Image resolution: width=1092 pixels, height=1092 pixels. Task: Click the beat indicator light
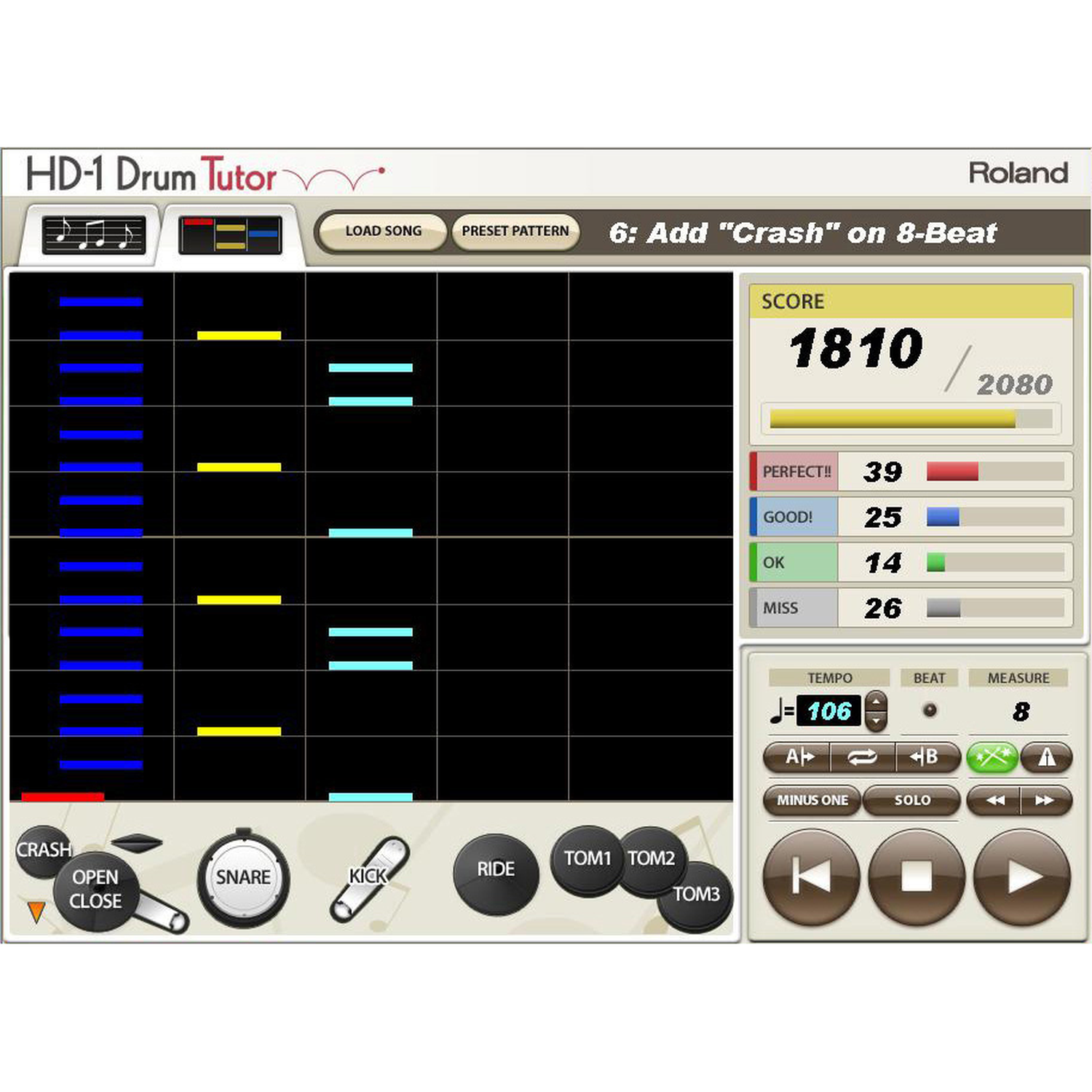(x=930, y=710)
